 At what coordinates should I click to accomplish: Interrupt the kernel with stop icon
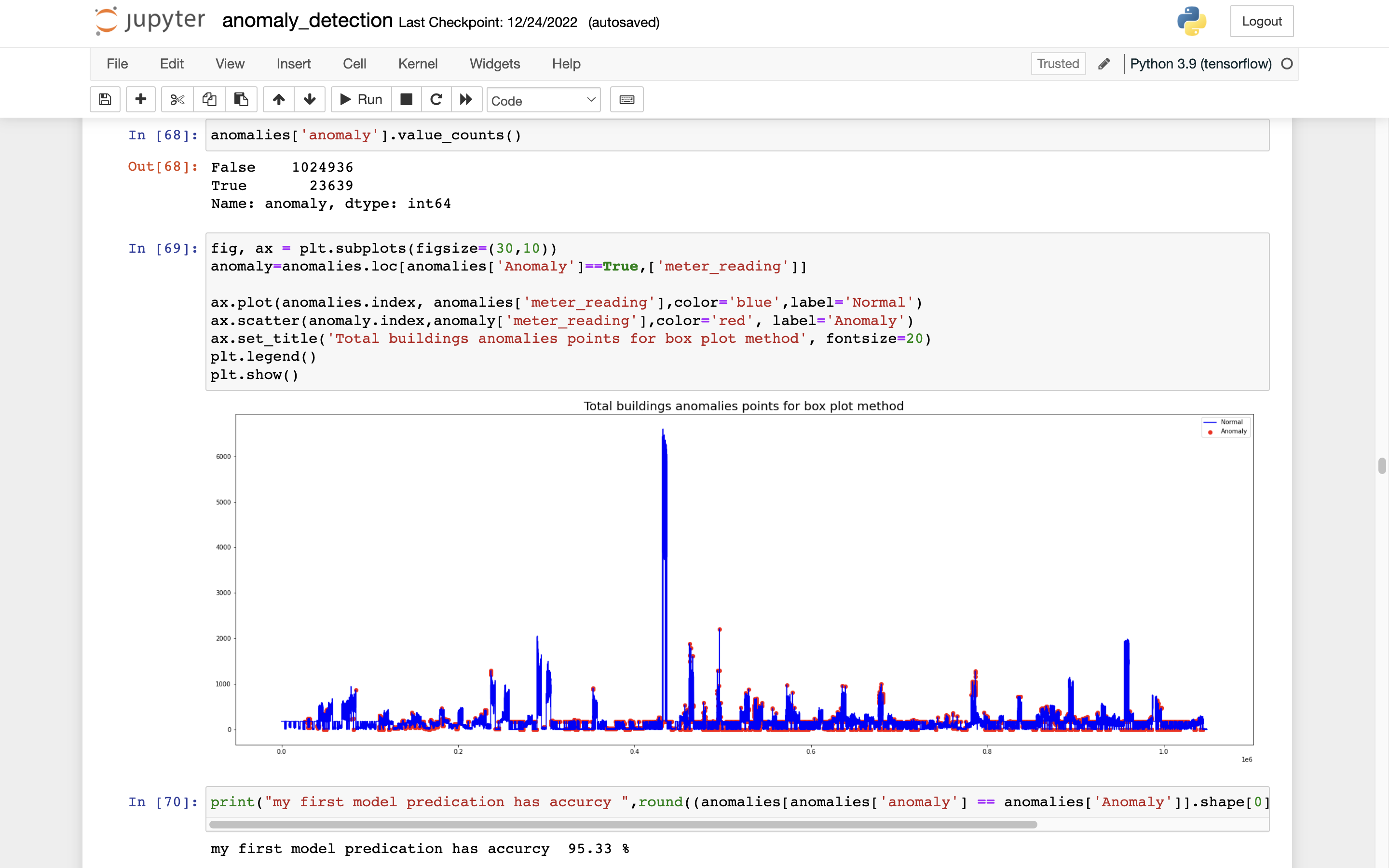(407, 99)
